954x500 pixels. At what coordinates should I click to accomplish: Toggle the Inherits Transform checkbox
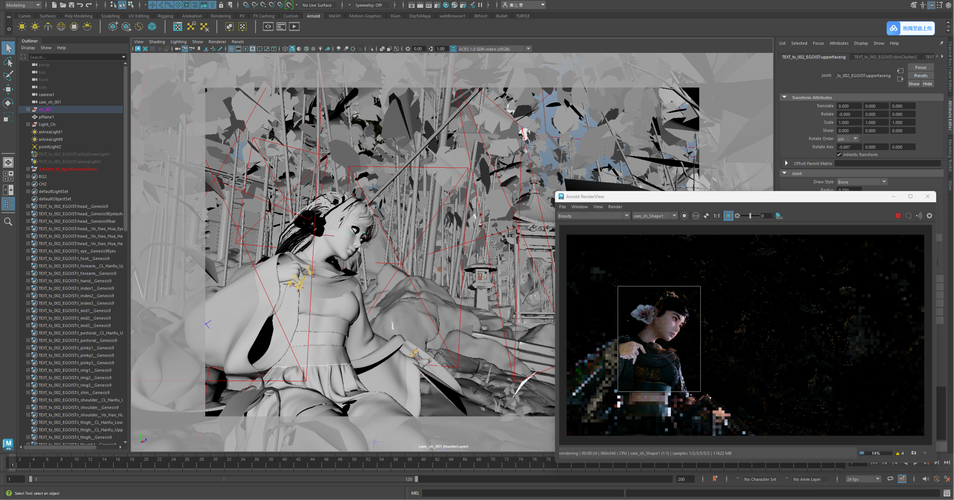click(839, 154)
